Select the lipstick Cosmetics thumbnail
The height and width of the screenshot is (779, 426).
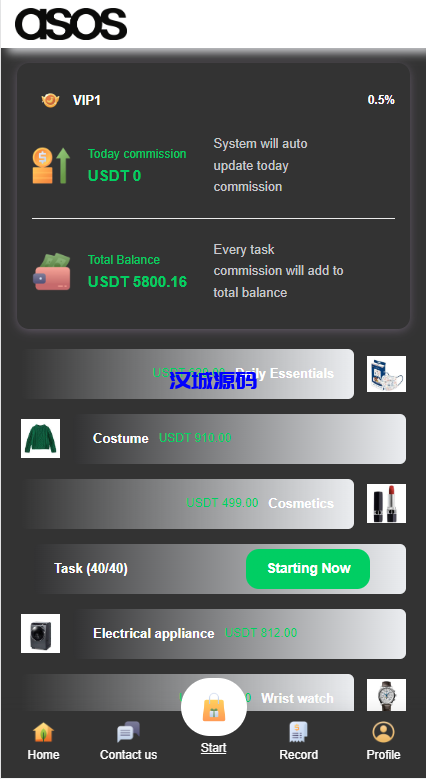pyautogui.click(x=386, y=503)
